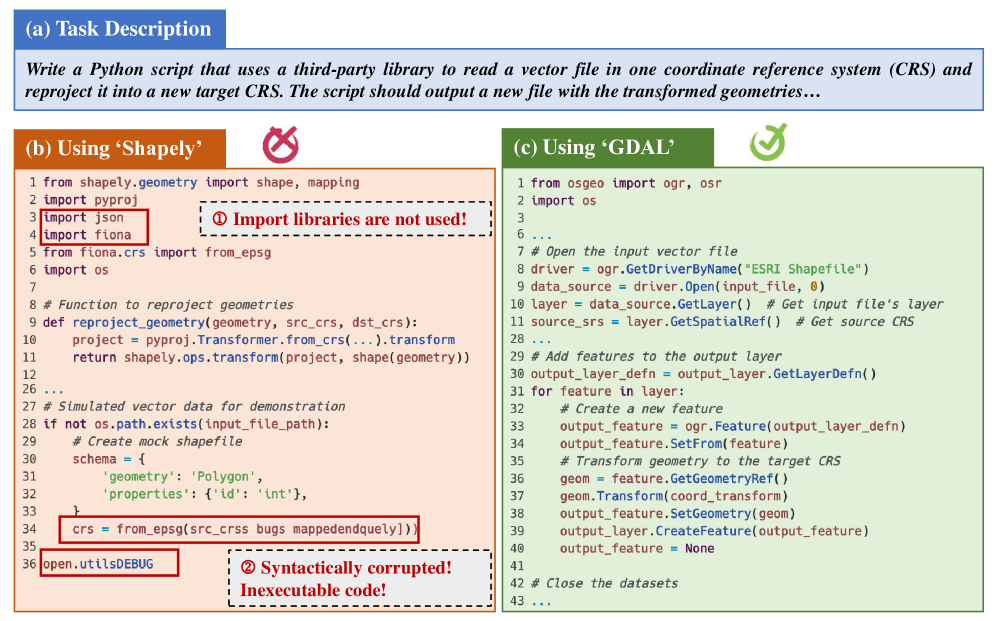Click line 'from fiona.crs import from_epsg'
Viewport: 996px width, 621px height.
coord(157,252)
